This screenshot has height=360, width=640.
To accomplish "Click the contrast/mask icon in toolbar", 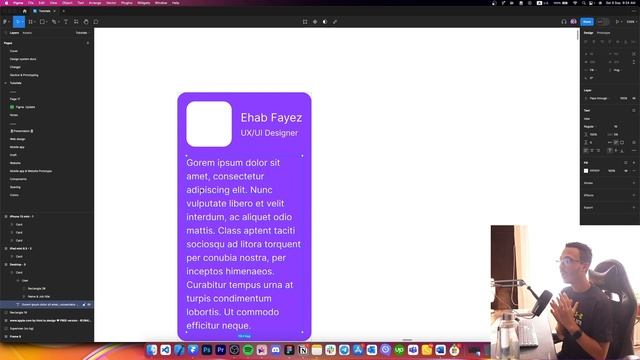I will pos(325,22).
